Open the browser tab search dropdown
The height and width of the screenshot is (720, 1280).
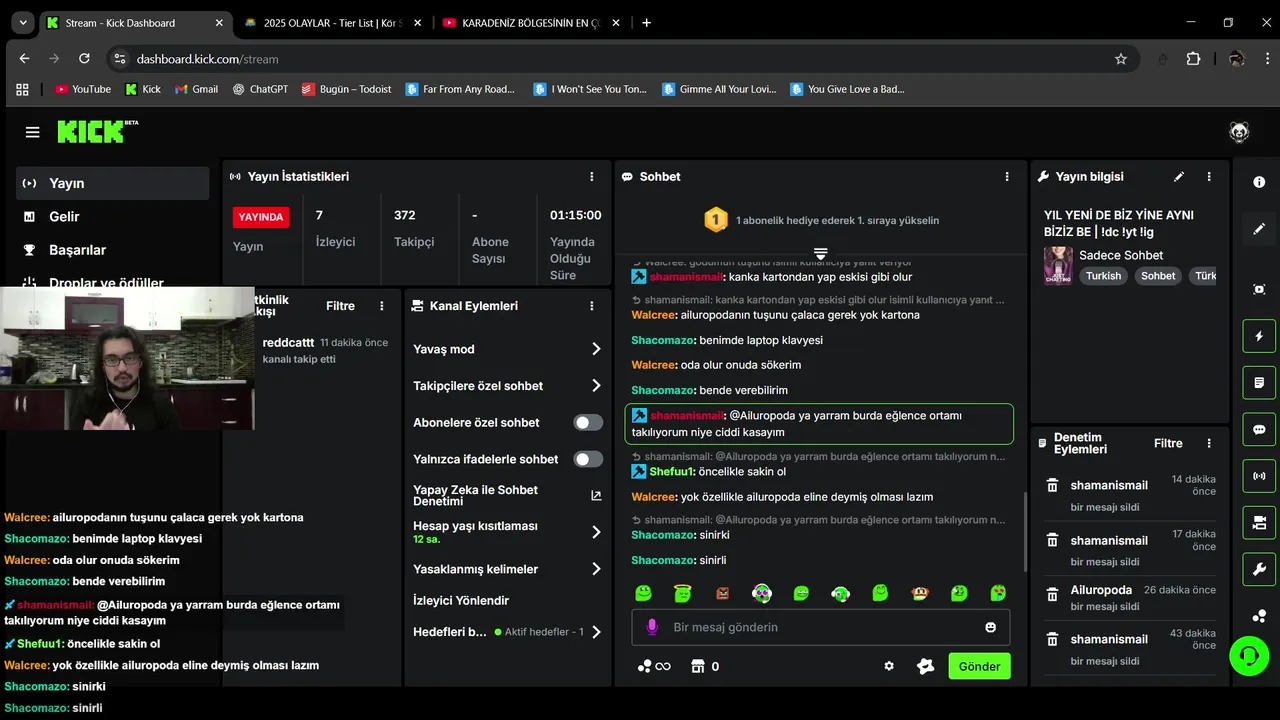click(x=22, y=22)
